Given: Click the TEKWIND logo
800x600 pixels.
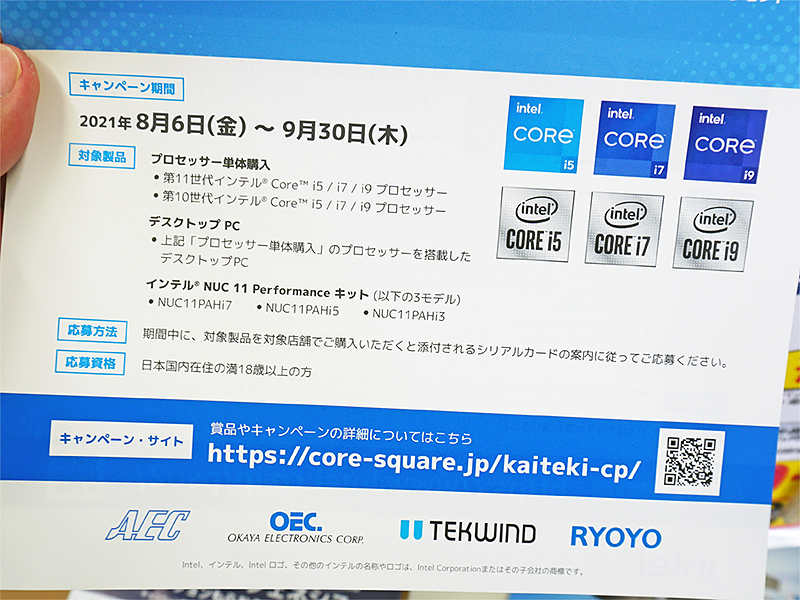Looking at the screenshot, I should (468, 532).
